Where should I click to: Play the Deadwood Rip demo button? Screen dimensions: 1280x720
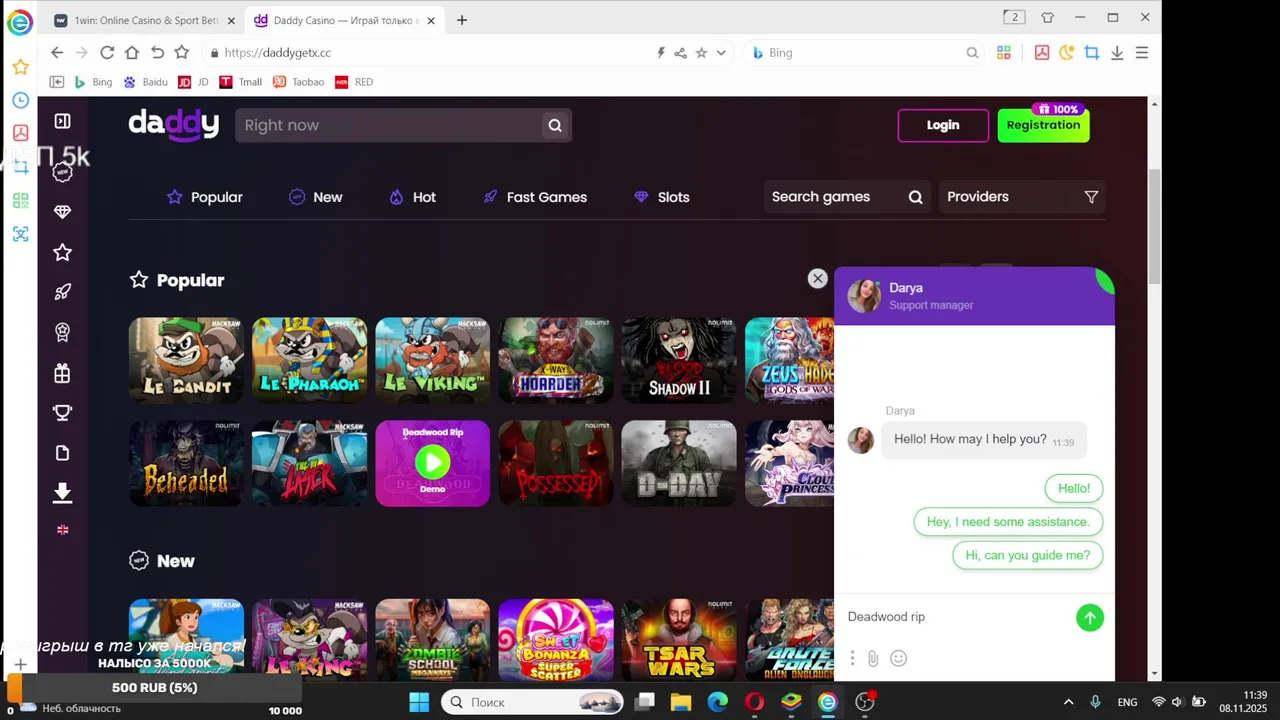(x=433, y=462)
